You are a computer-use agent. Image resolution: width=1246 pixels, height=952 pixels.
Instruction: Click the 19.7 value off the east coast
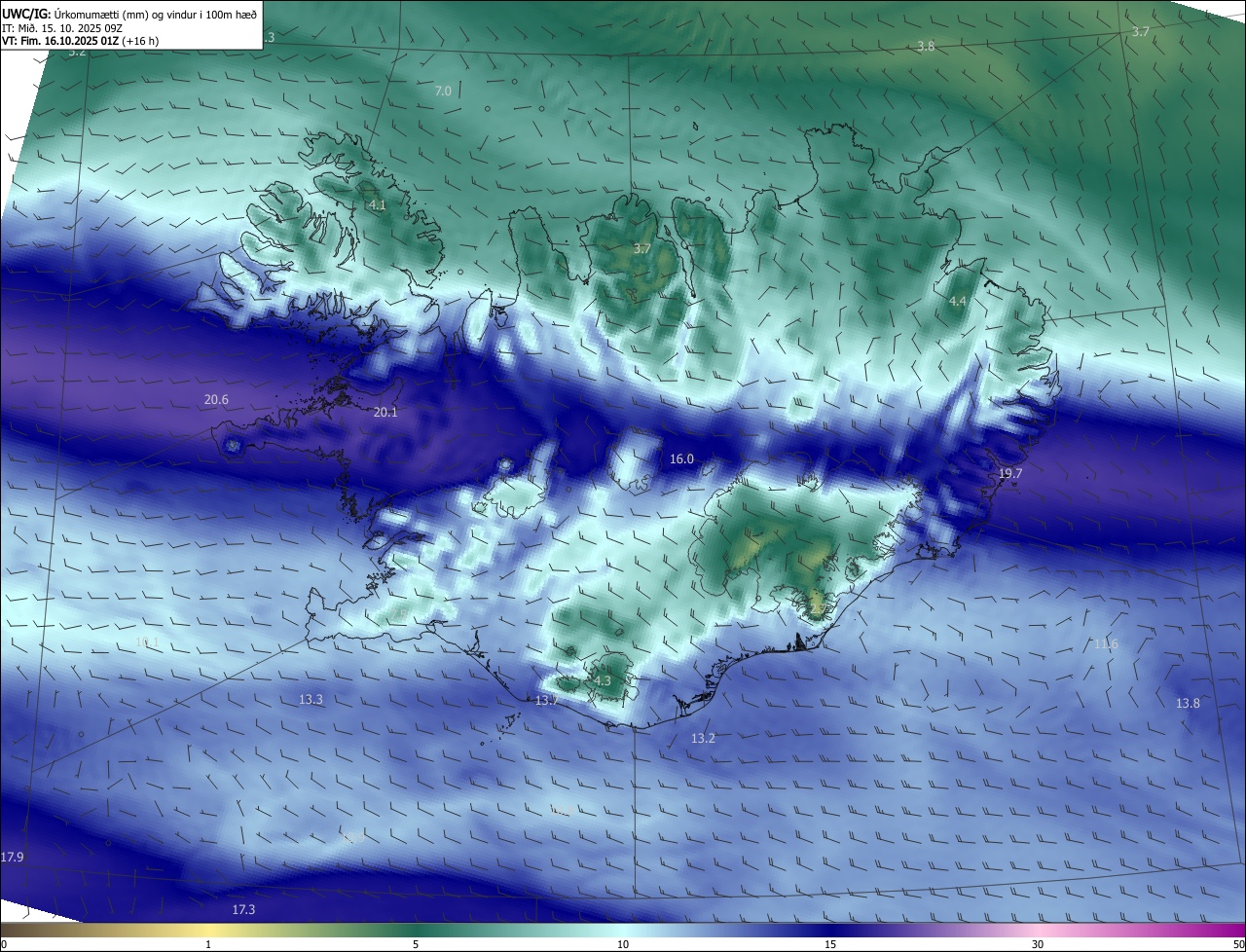coord(1010,474)
